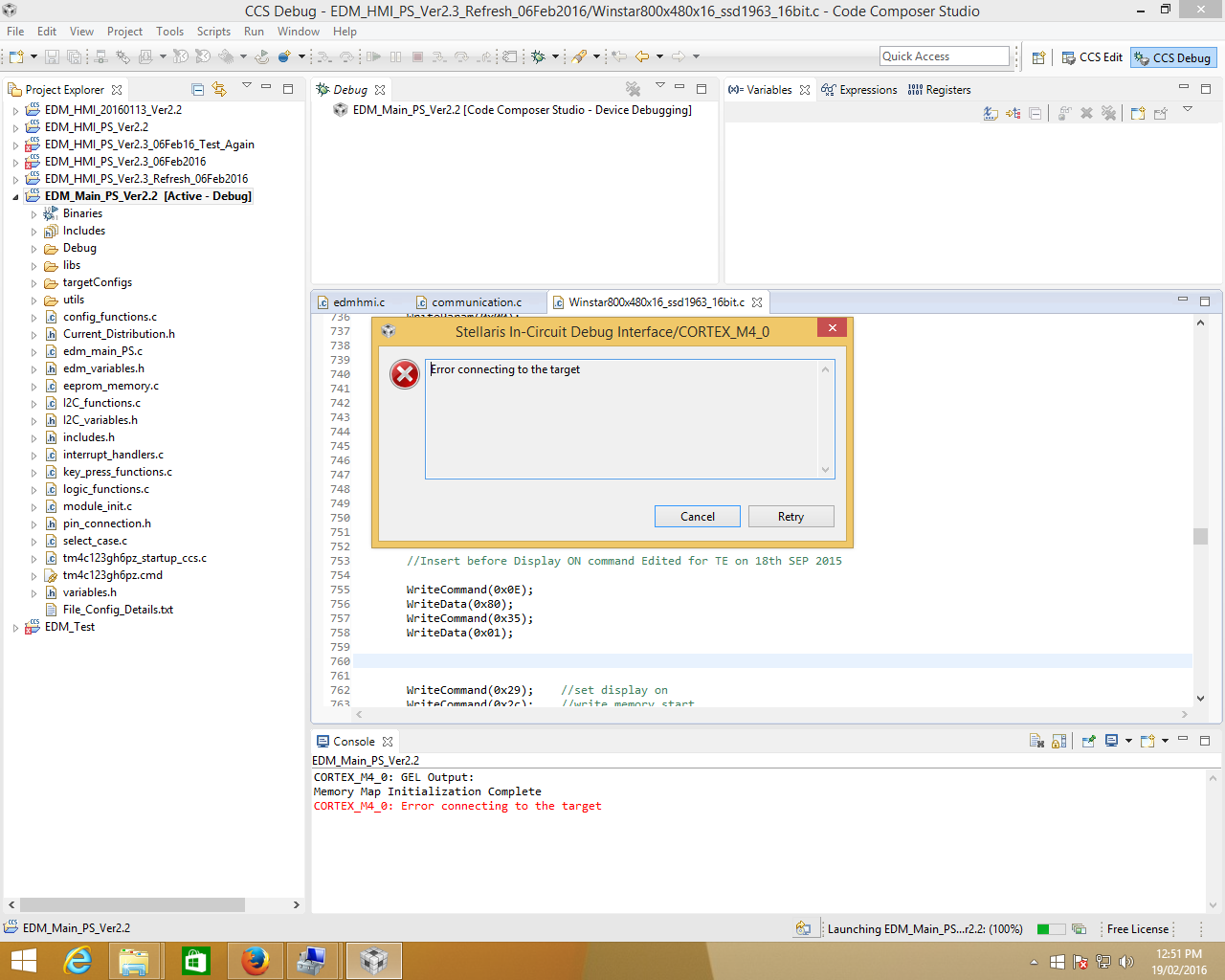Click Remove All Terminated Launches icon

pyautogui.click(x=633, y=89)
